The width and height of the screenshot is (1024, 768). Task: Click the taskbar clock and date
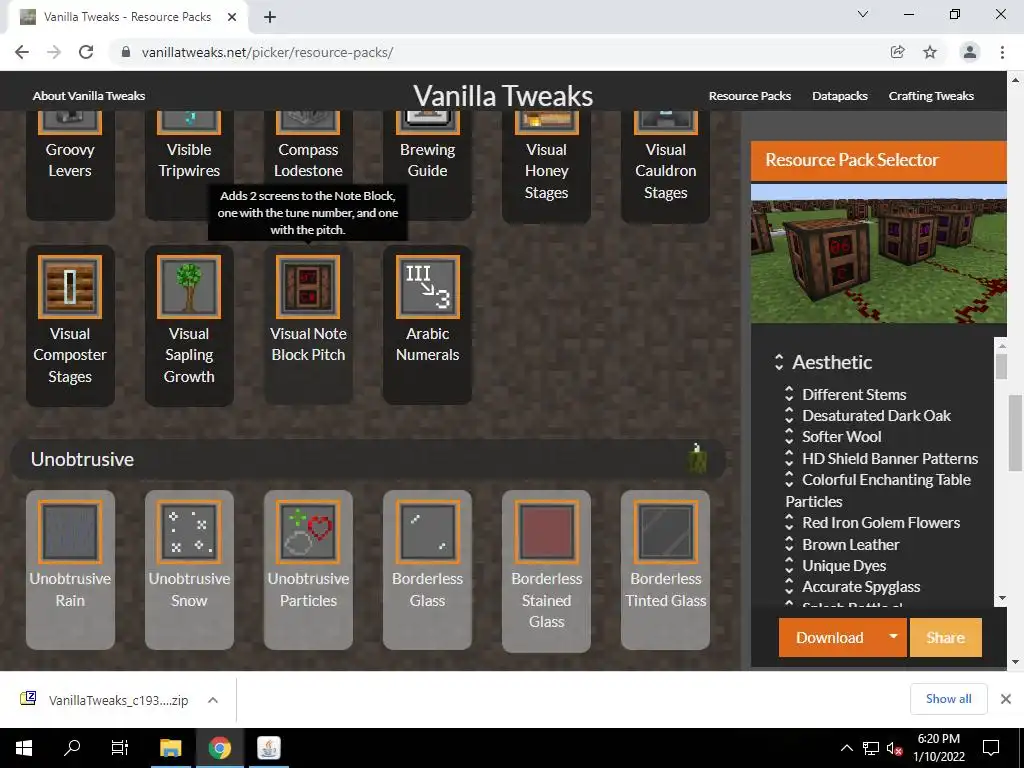tap(938, 748)
